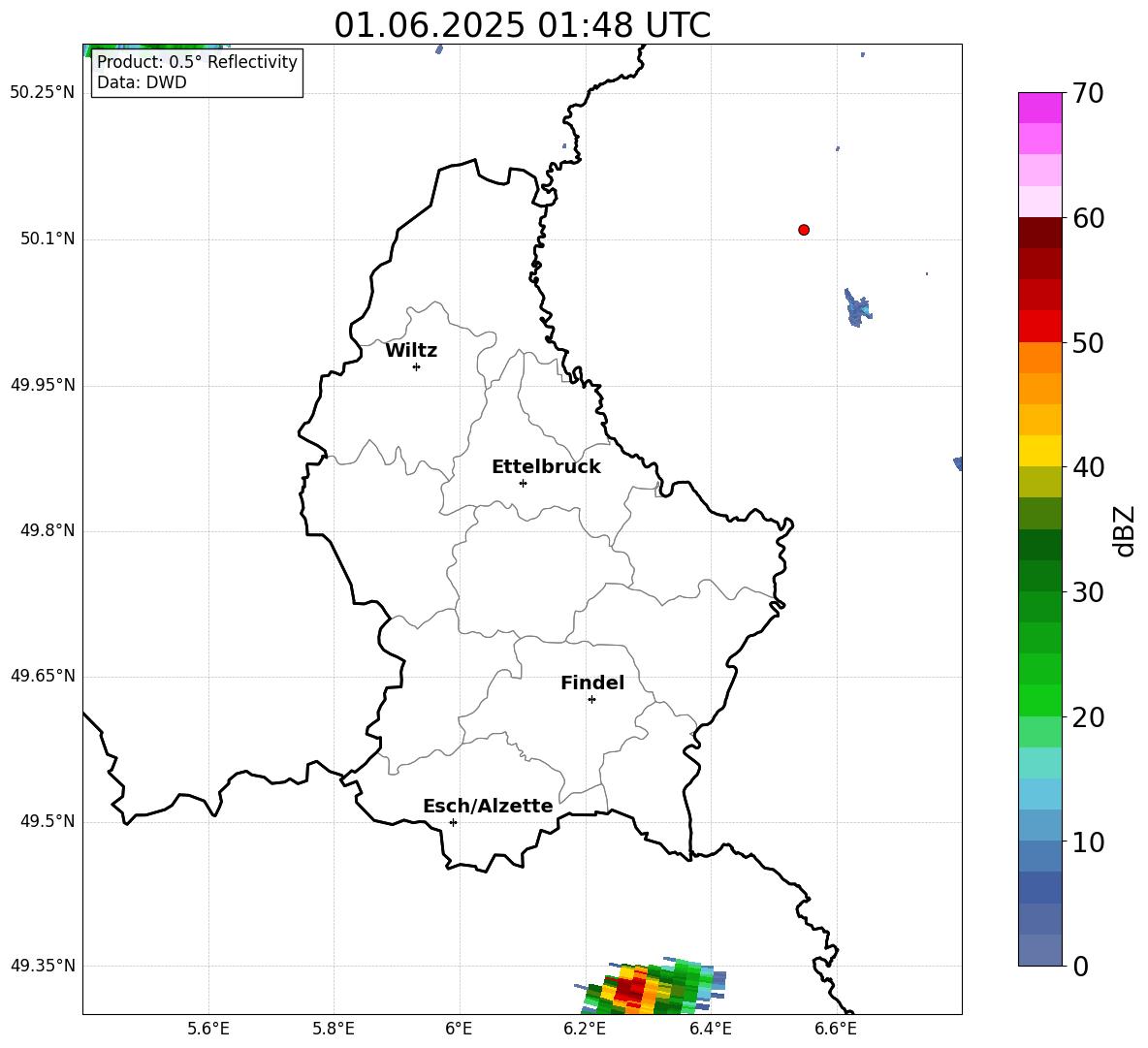Click the colorbar tick label 0
Image resolution: width=1148 pixels, height=1048 pixels.
pyautogui.click(x=1080, y=967)
